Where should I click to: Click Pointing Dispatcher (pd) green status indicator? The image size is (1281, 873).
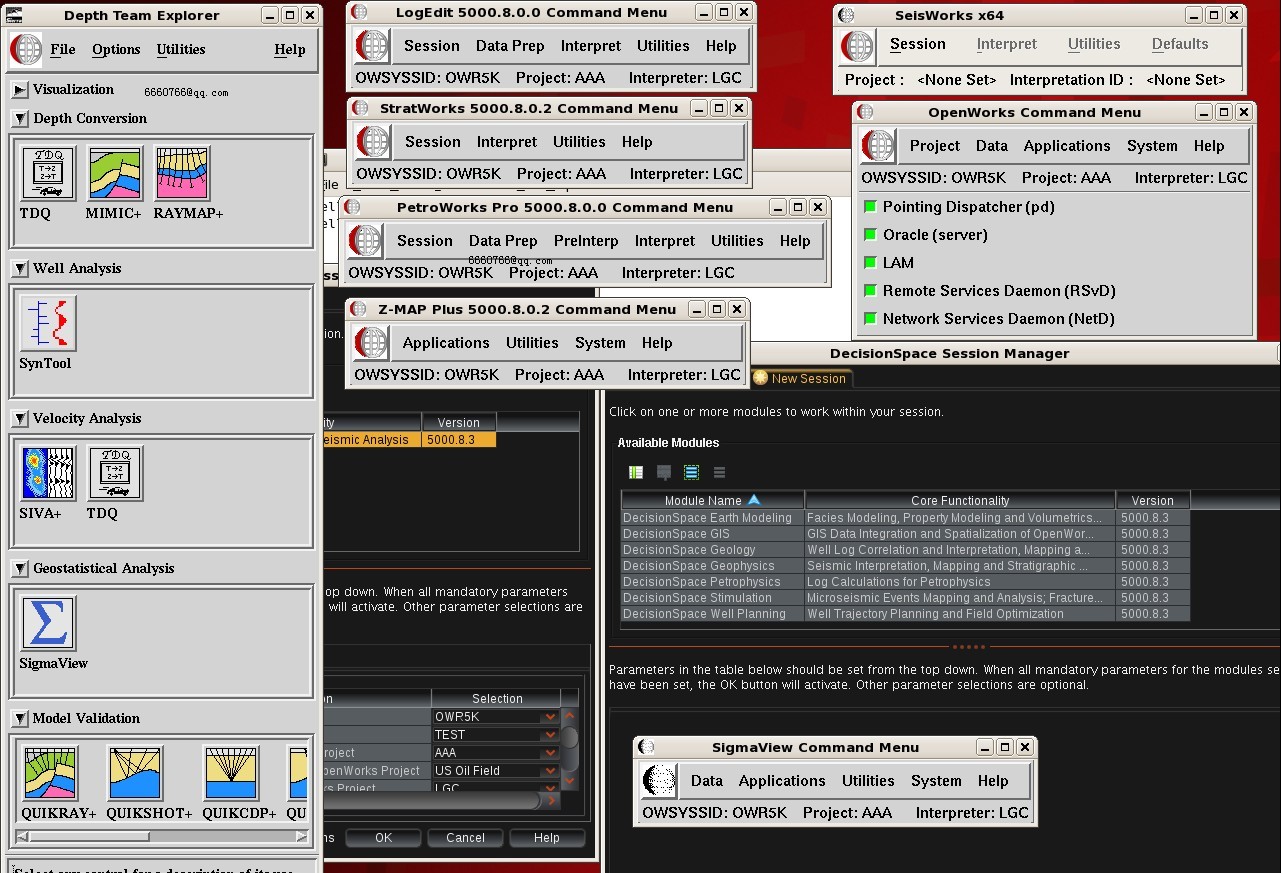click(x=870, y=207)
